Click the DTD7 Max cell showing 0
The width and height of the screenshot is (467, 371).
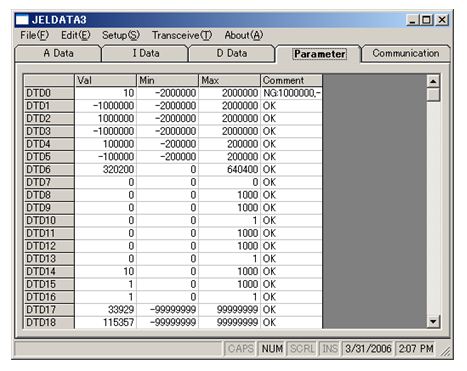pos(230,182)
